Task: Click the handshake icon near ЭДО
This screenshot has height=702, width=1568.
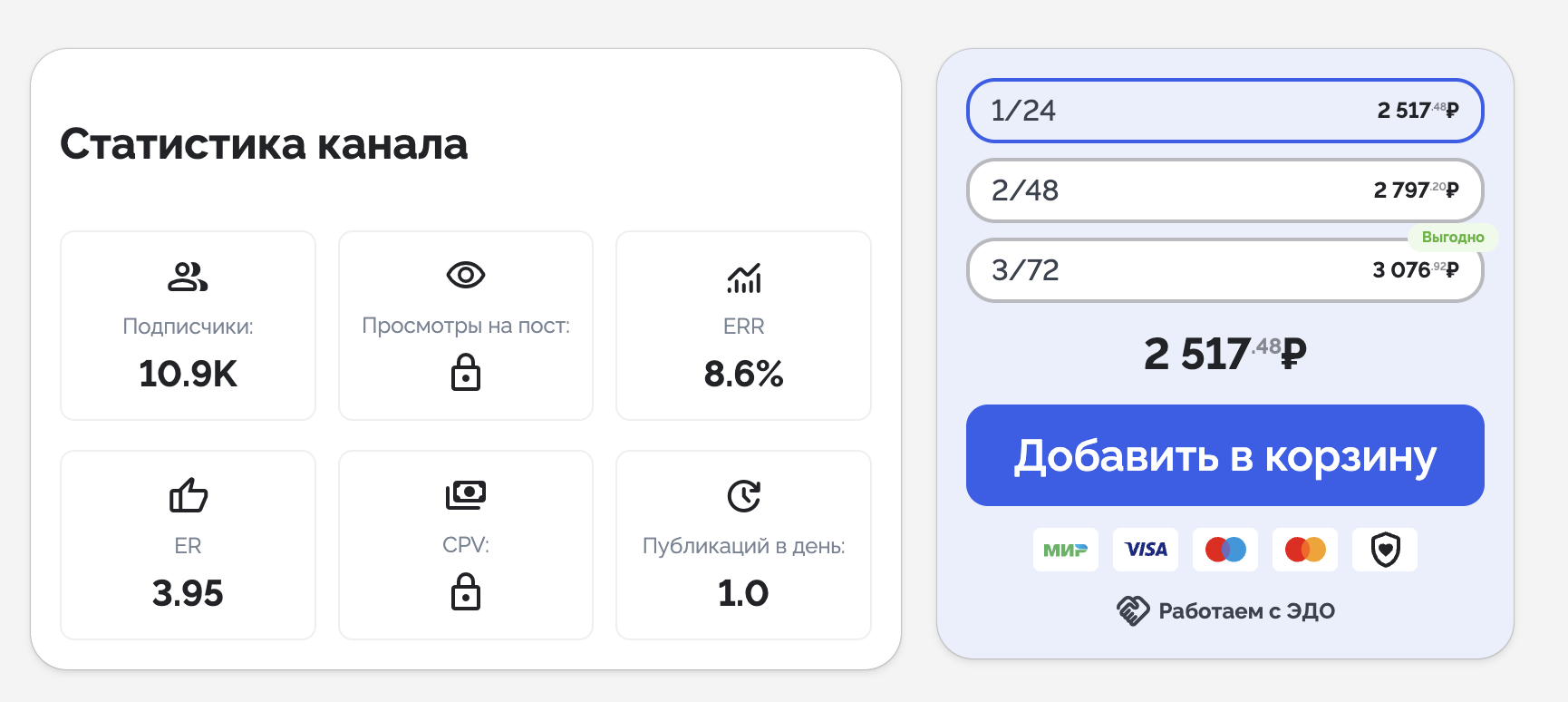Action: pyautogui.click(x=1132, y=611)
